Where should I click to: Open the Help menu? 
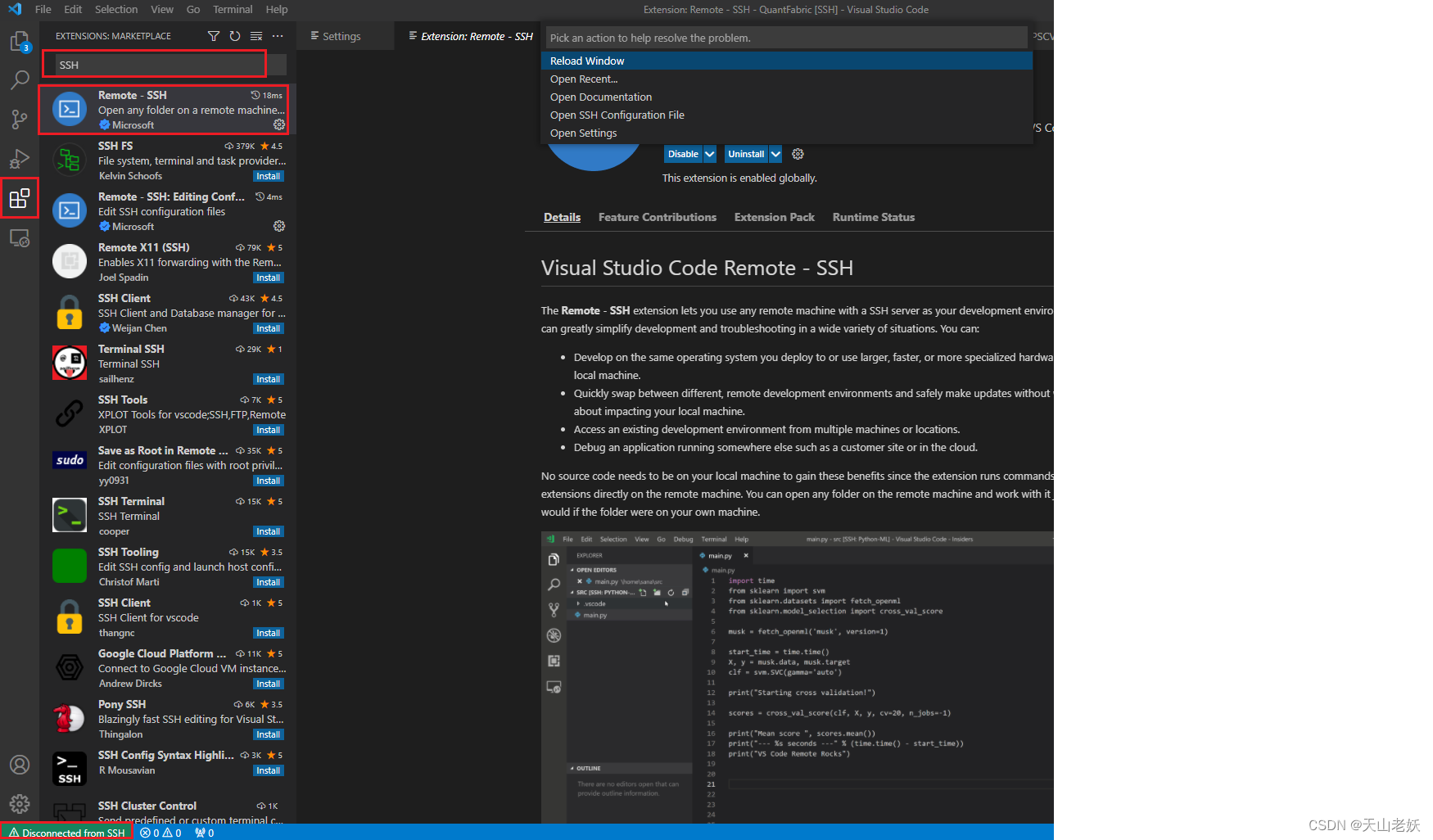(277, 9)
